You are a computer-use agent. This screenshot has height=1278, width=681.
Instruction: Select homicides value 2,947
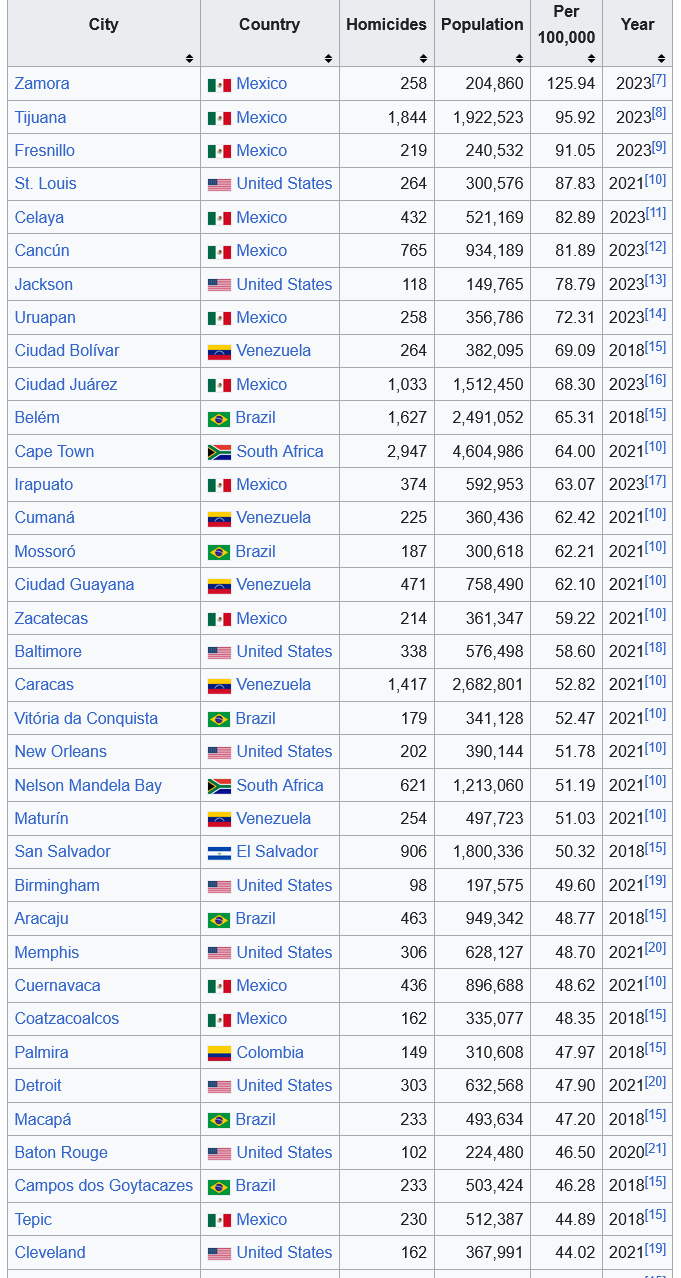(x=407, y=451)
